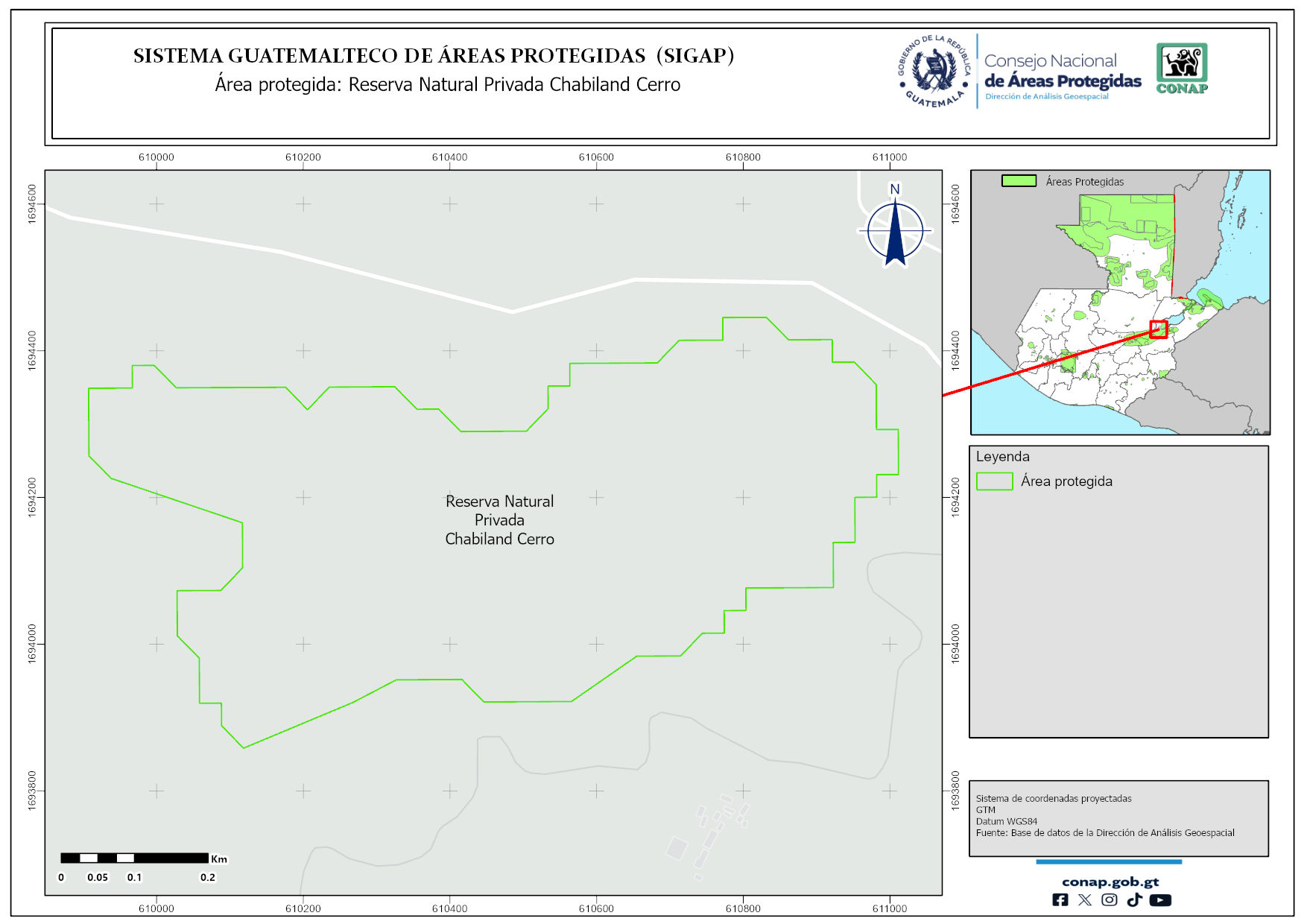Select the Área protegida outline legend swatch
1307x924 pixels.
click(994, 481)
